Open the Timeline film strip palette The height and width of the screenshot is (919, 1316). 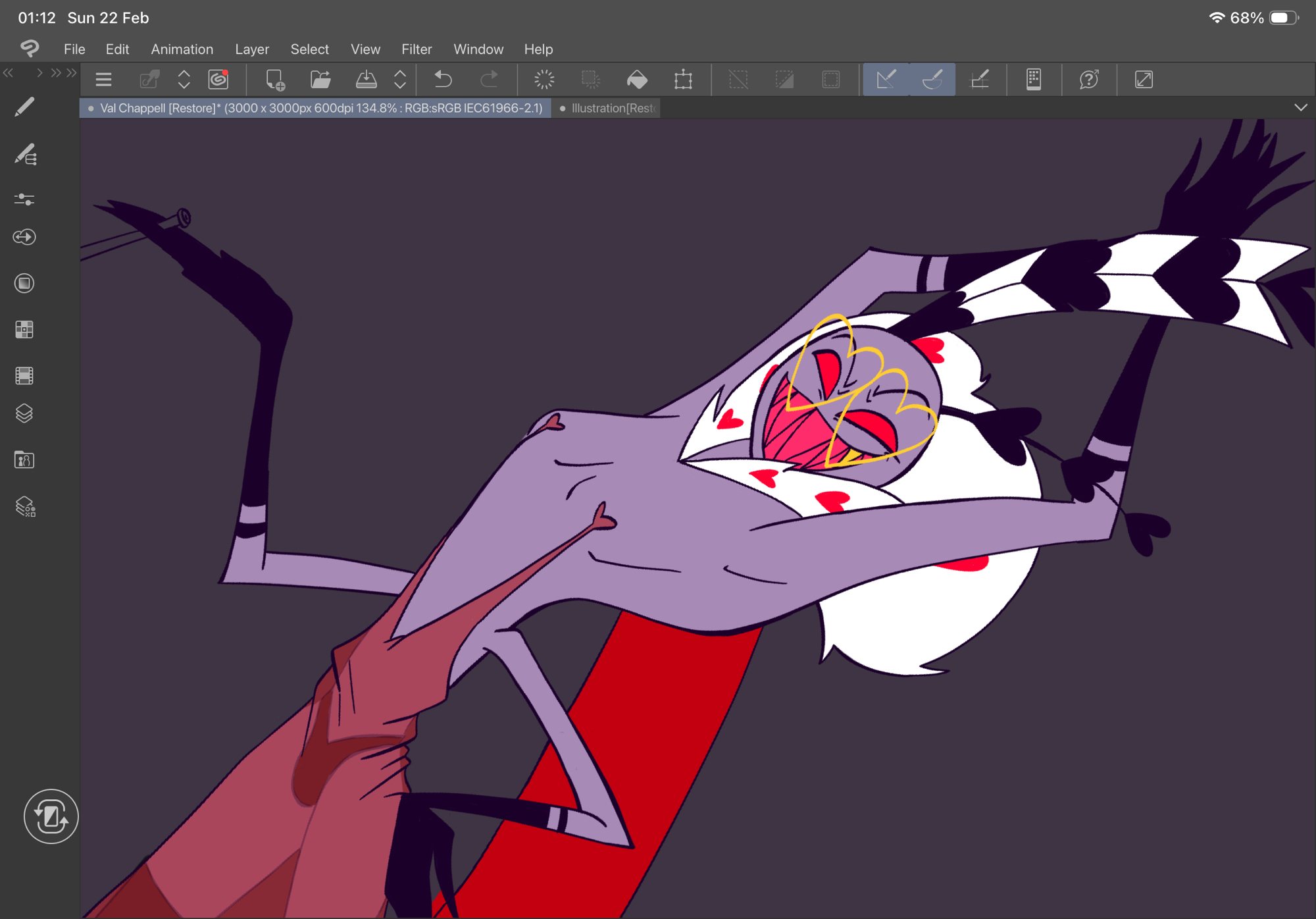[24, 375]
